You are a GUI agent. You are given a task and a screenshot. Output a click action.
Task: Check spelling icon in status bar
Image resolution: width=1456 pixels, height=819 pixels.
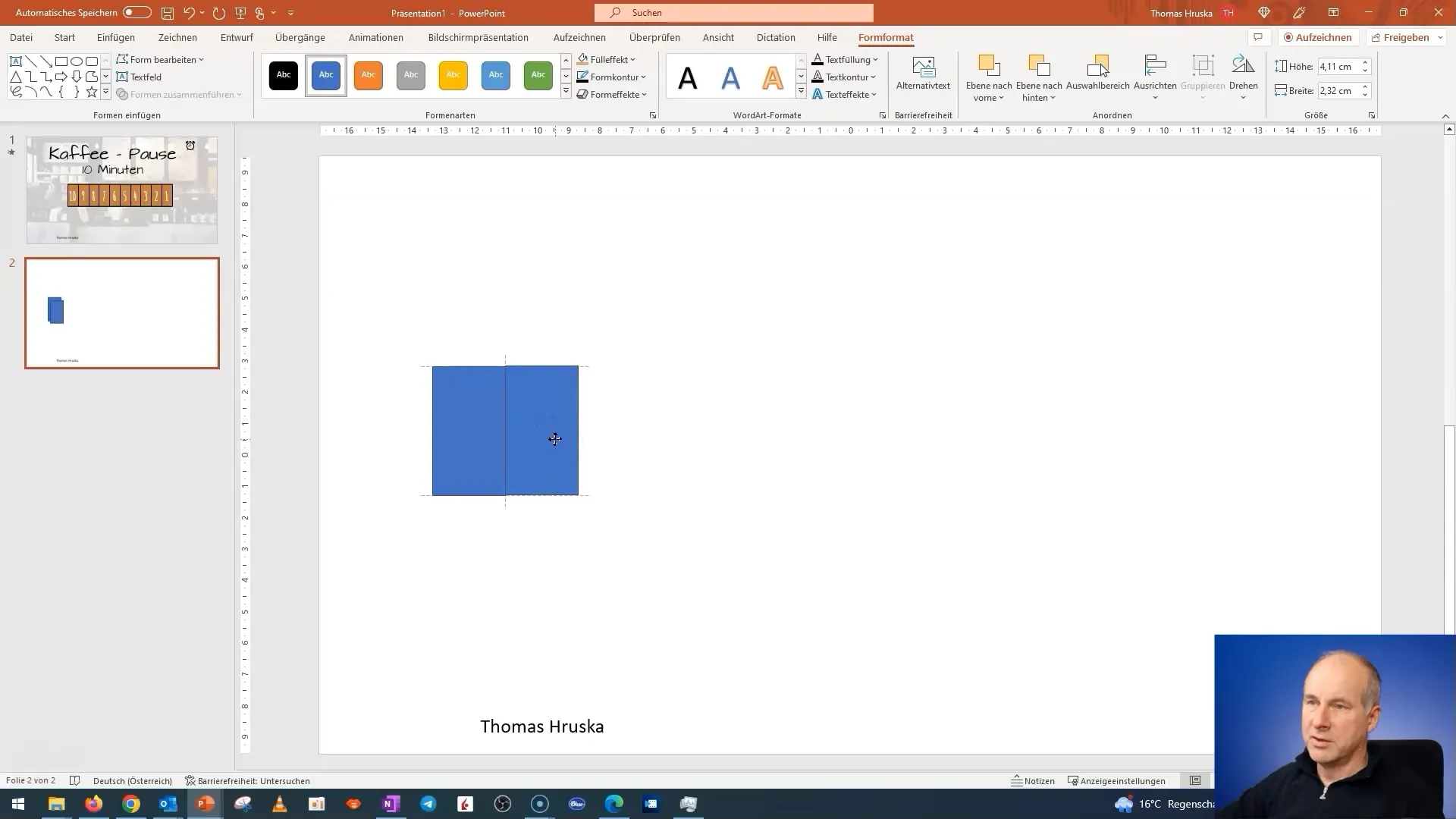pyautogui.click(x=74, y=781)
